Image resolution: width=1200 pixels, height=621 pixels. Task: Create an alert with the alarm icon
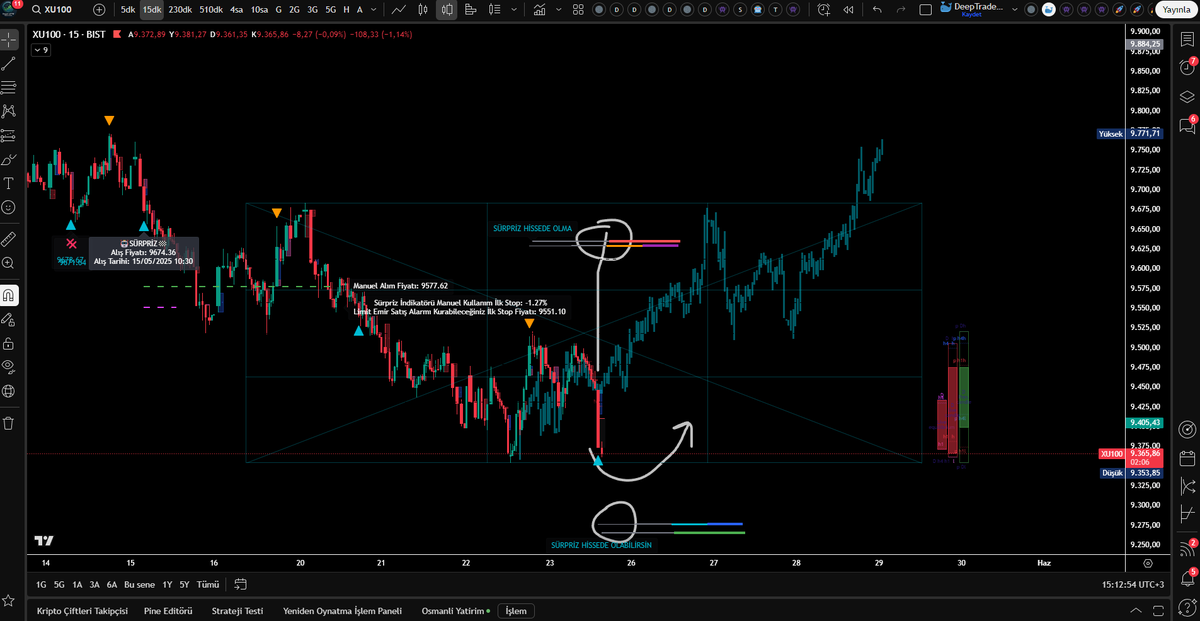pyautogui.click(x=824, y=9)
